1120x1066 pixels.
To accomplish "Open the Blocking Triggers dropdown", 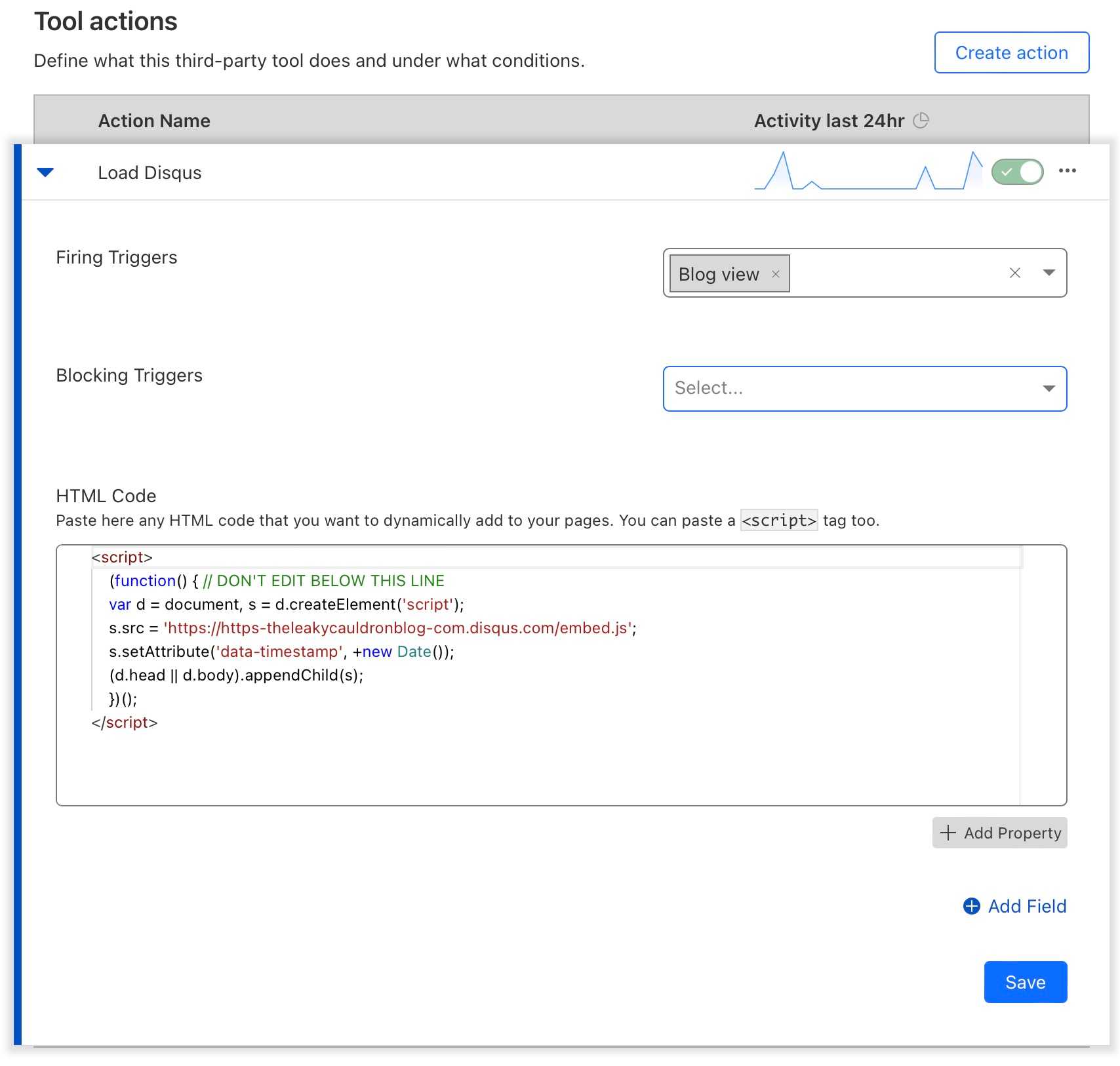I will (864, 389).
